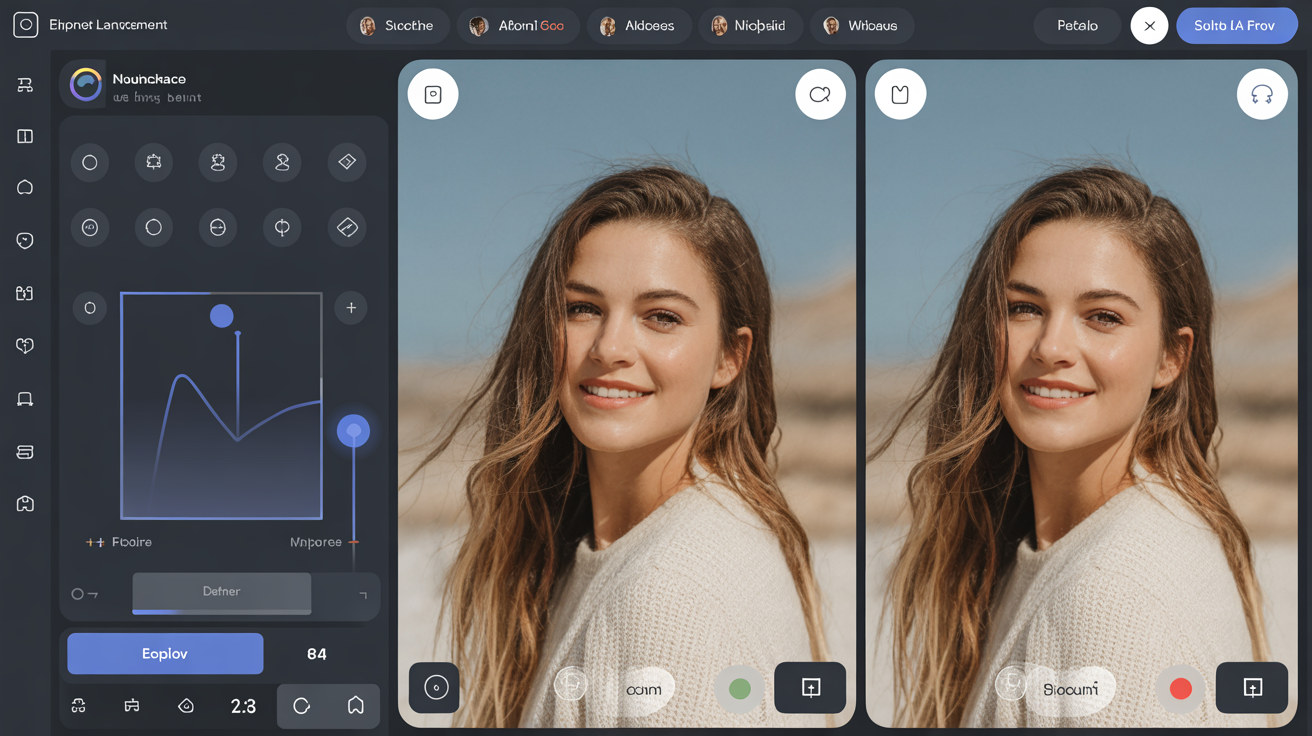
Task: Click the oornm pill on left photo
Action: tap(644, 689)
